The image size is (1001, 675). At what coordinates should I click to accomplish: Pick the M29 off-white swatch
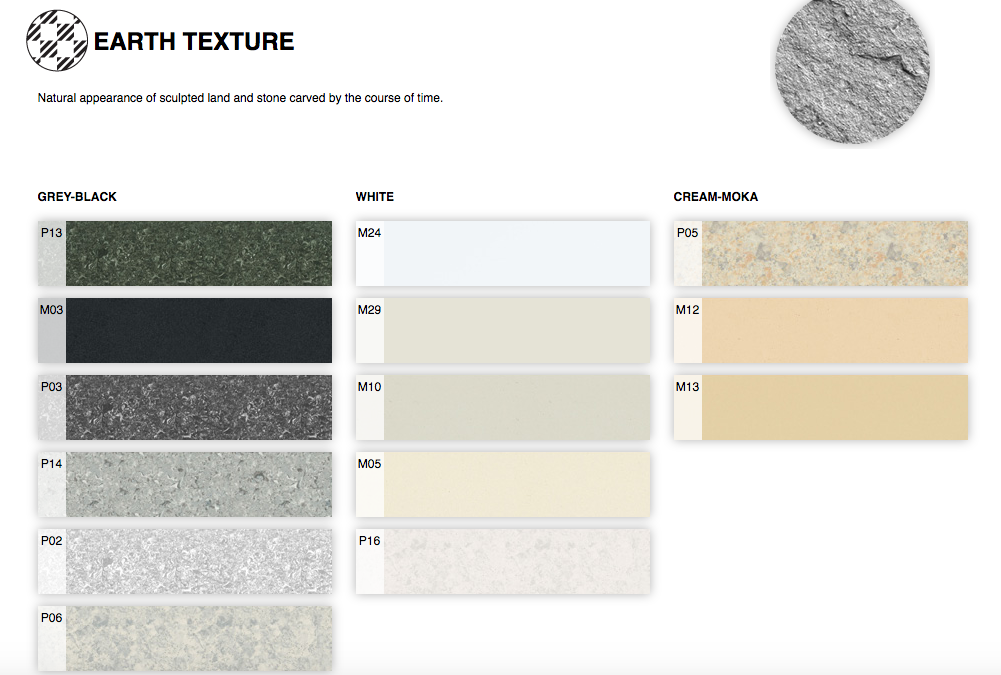coord(502,330)
